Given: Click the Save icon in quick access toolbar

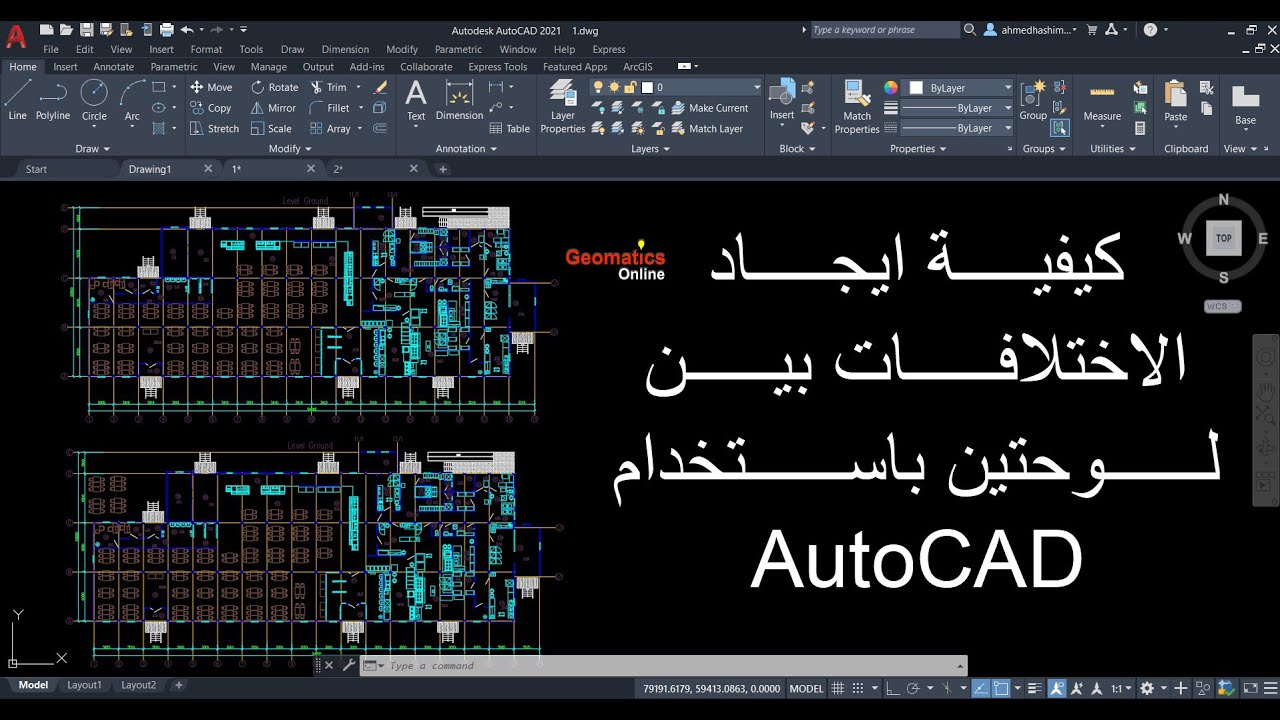Looking at the screenshot, I should click(86, 30).
